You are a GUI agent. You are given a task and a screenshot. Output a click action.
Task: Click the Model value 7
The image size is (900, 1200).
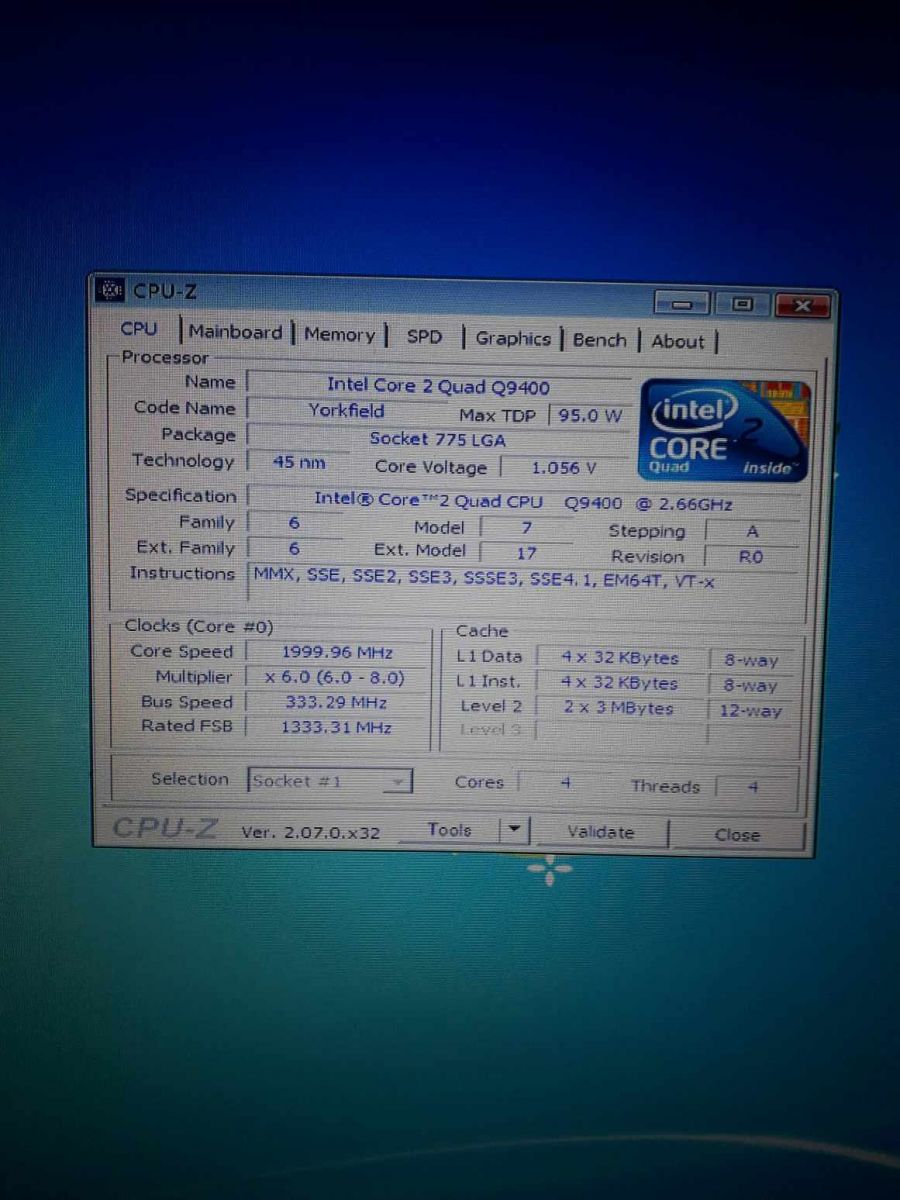point(527,527)
